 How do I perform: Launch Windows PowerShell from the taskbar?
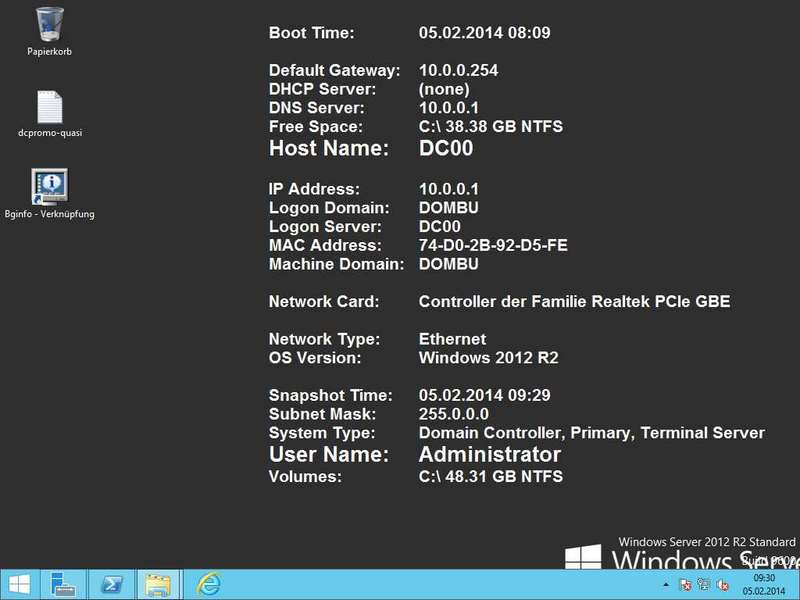click(112, 585)
